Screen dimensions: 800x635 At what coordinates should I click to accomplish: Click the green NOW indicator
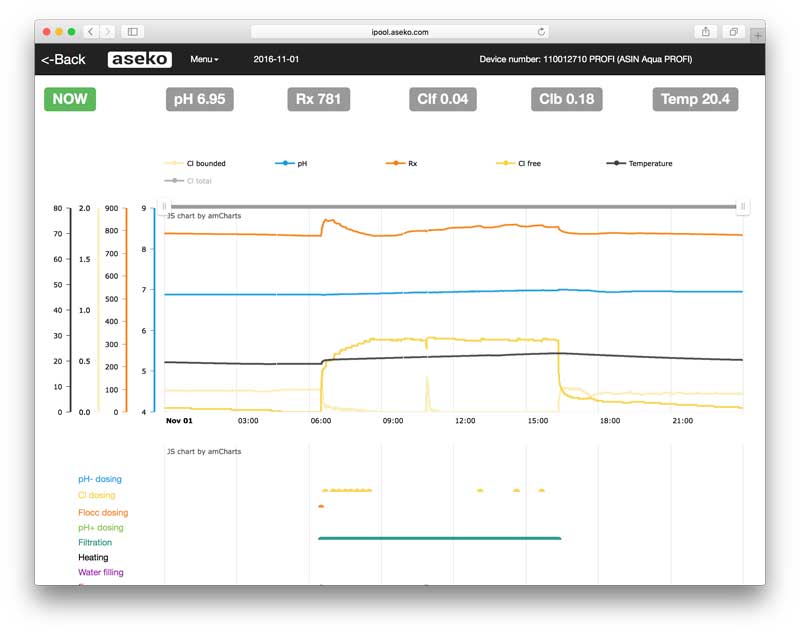[x=70, y=99]
